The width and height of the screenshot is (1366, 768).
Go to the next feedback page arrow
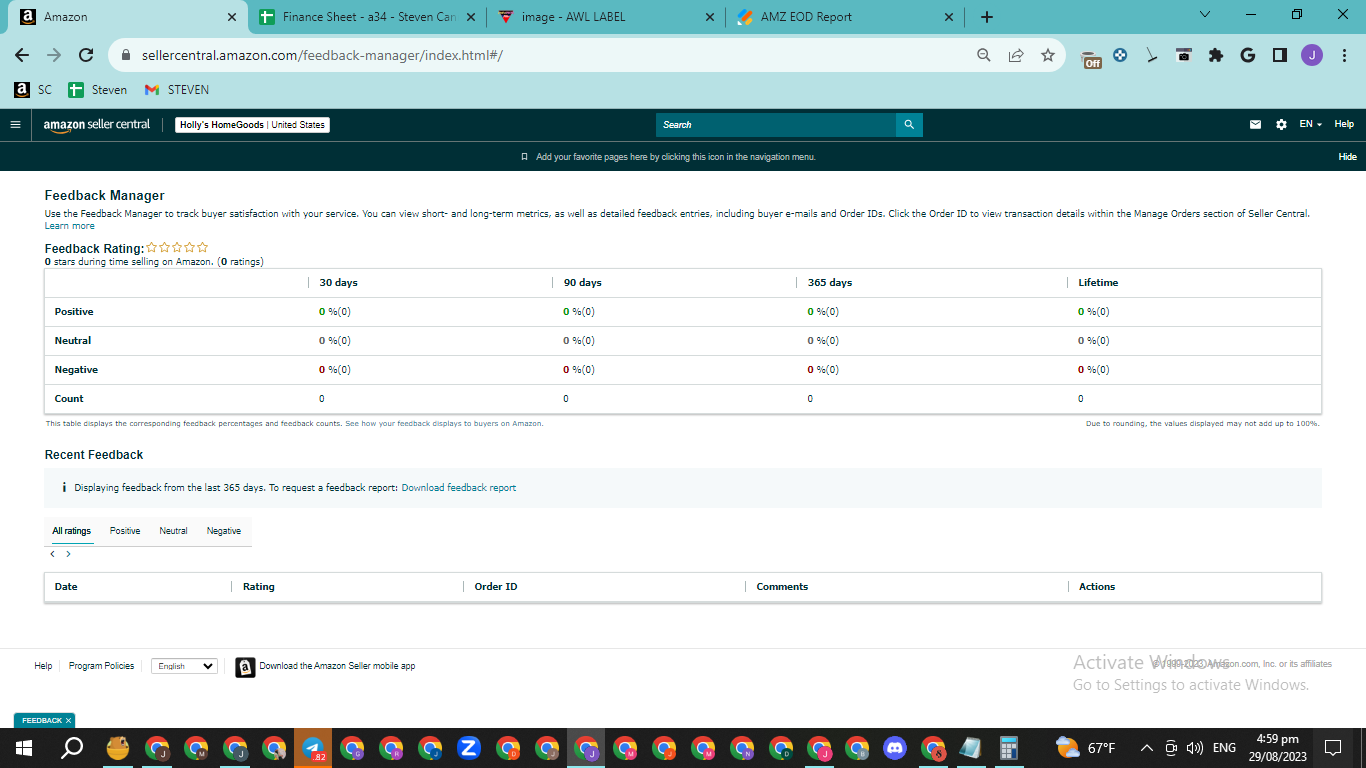click(x=68, y=554)
